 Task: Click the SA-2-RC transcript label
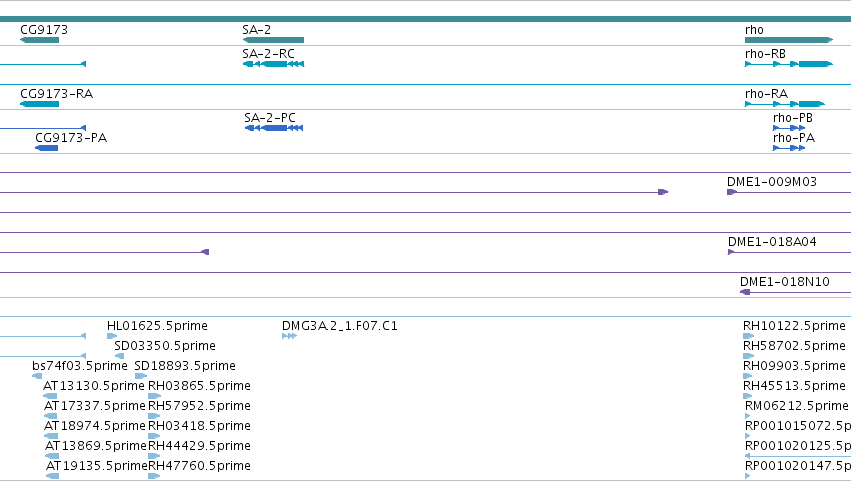(x=268, y=54)
